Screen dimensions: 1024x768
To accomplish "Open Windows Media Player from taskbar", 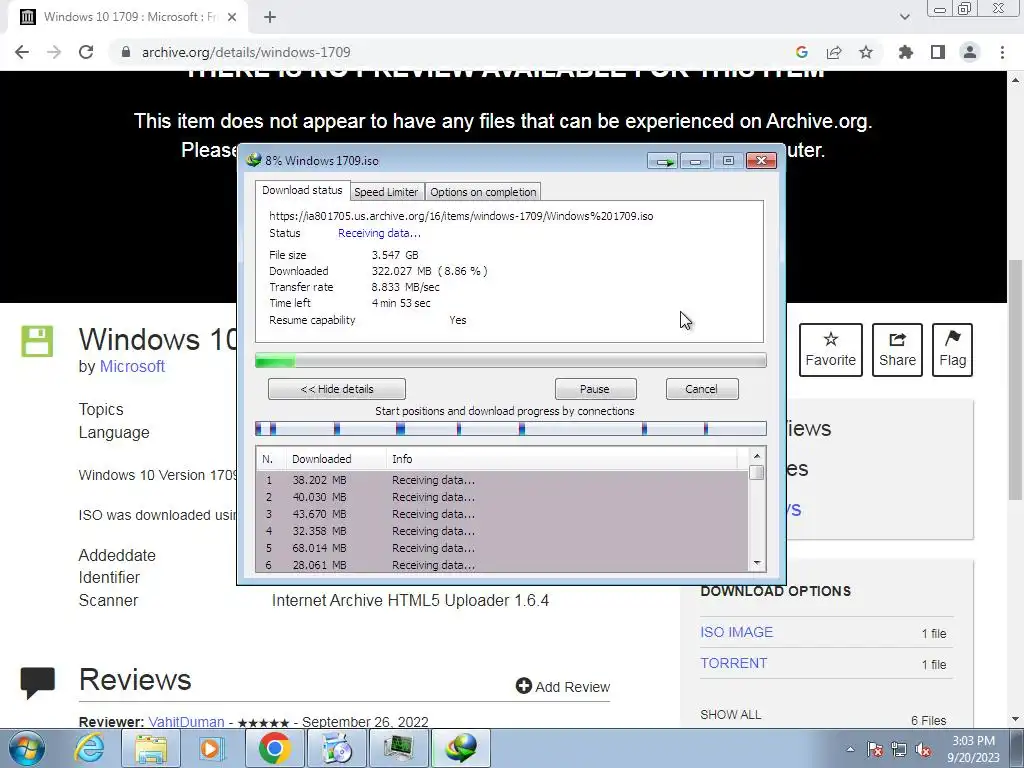I will click(210, 748).
